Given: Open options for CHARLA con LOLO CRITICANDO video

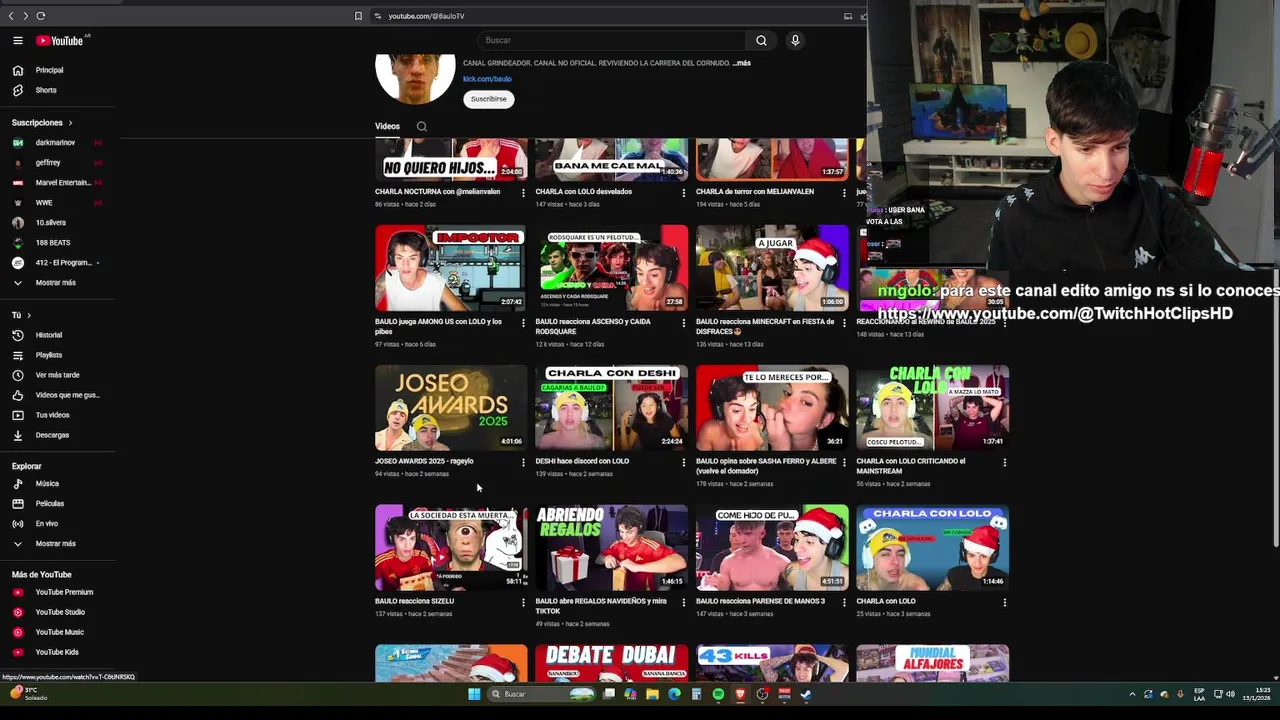Looking at the screenshot, I should [1004, 462].
